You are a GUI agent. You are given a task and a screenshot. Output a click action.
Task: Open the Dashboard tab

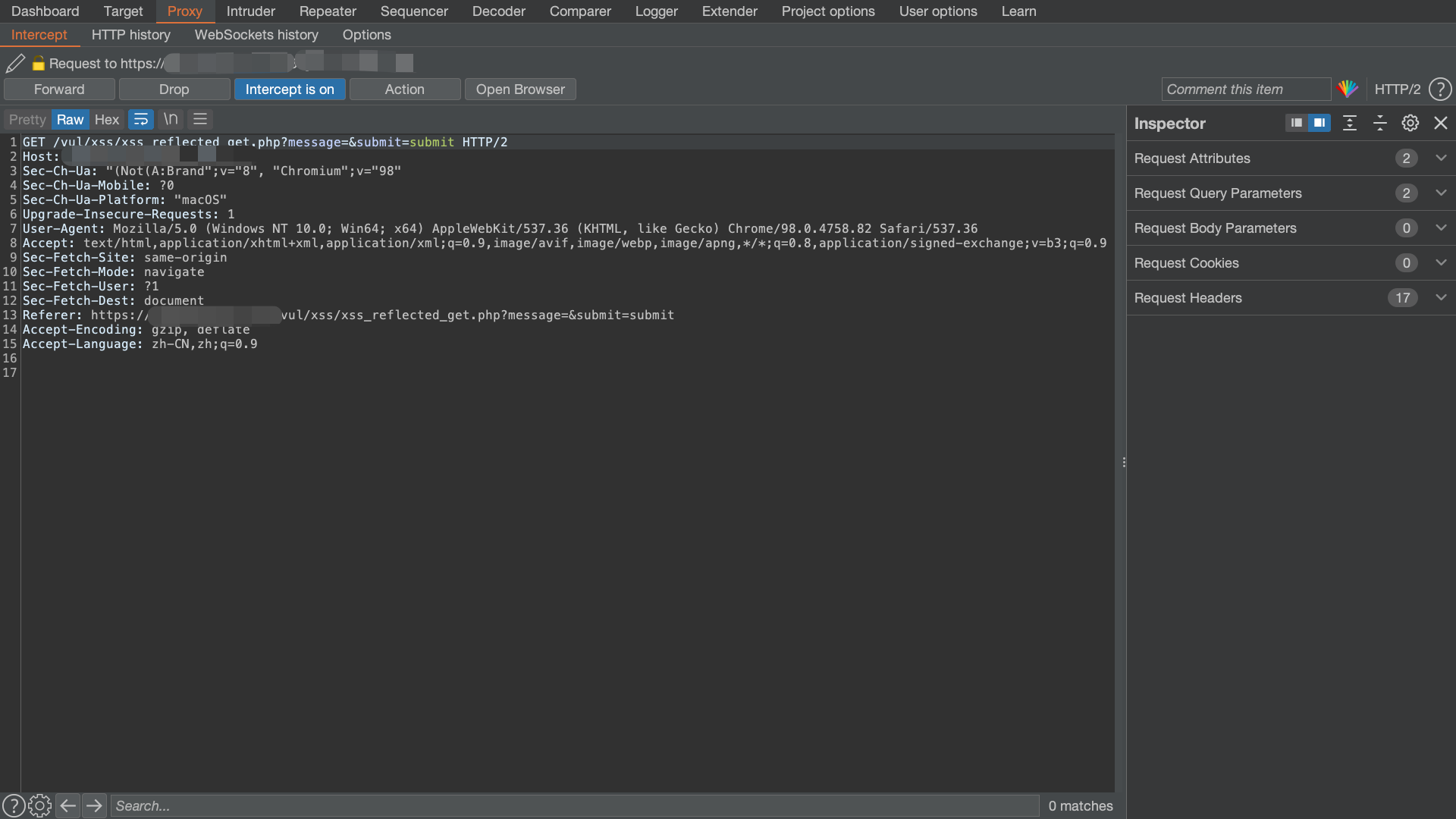pyautogui.click(x=45, y=11)
